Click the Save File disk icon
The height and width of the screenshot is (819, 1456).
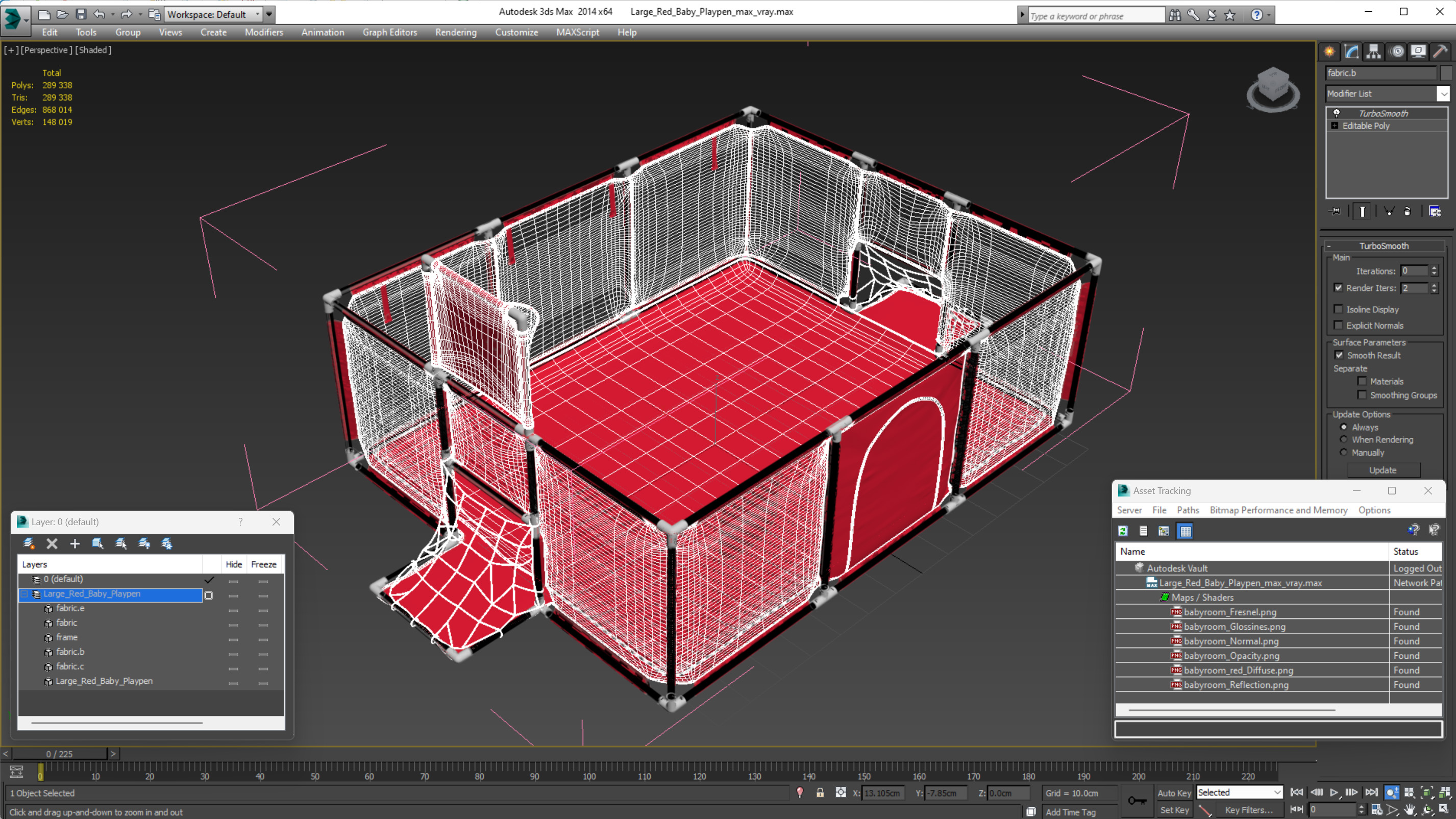[x=81, y=14]
